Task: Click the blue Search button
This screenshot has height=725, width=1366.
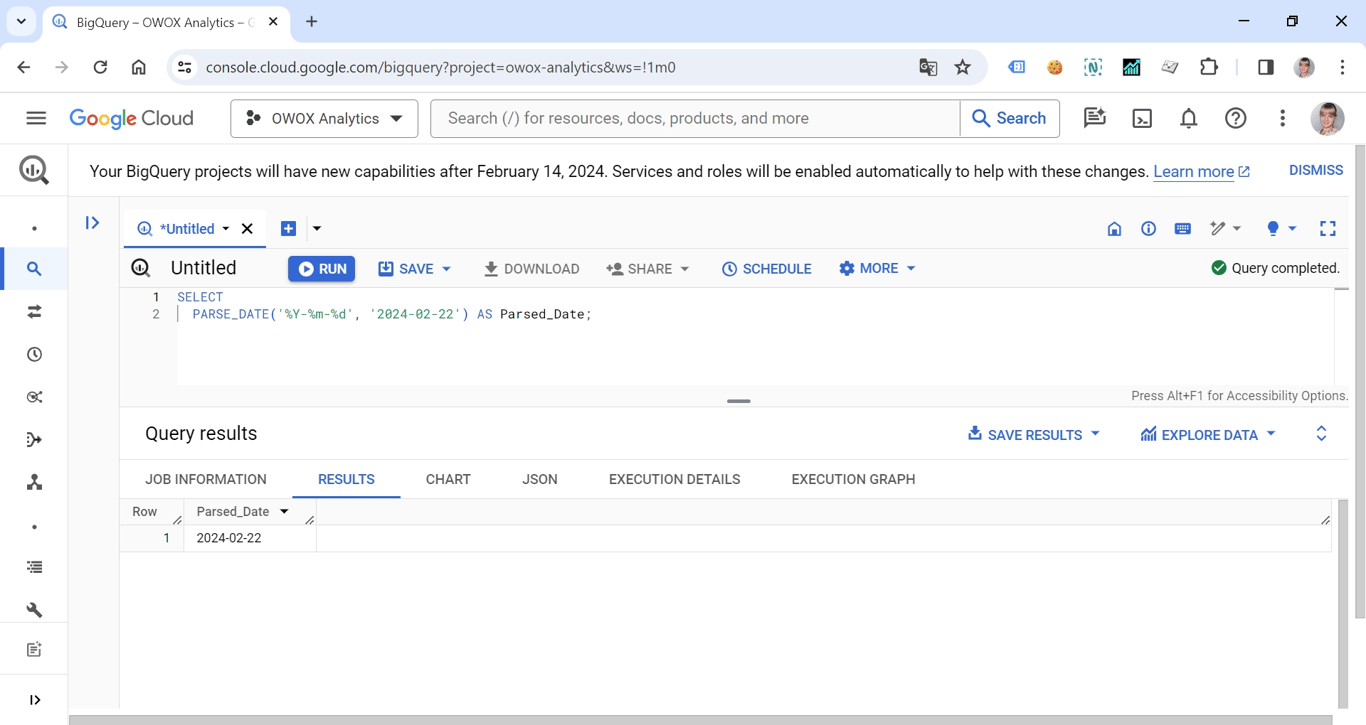Action: pos(1009,118)
